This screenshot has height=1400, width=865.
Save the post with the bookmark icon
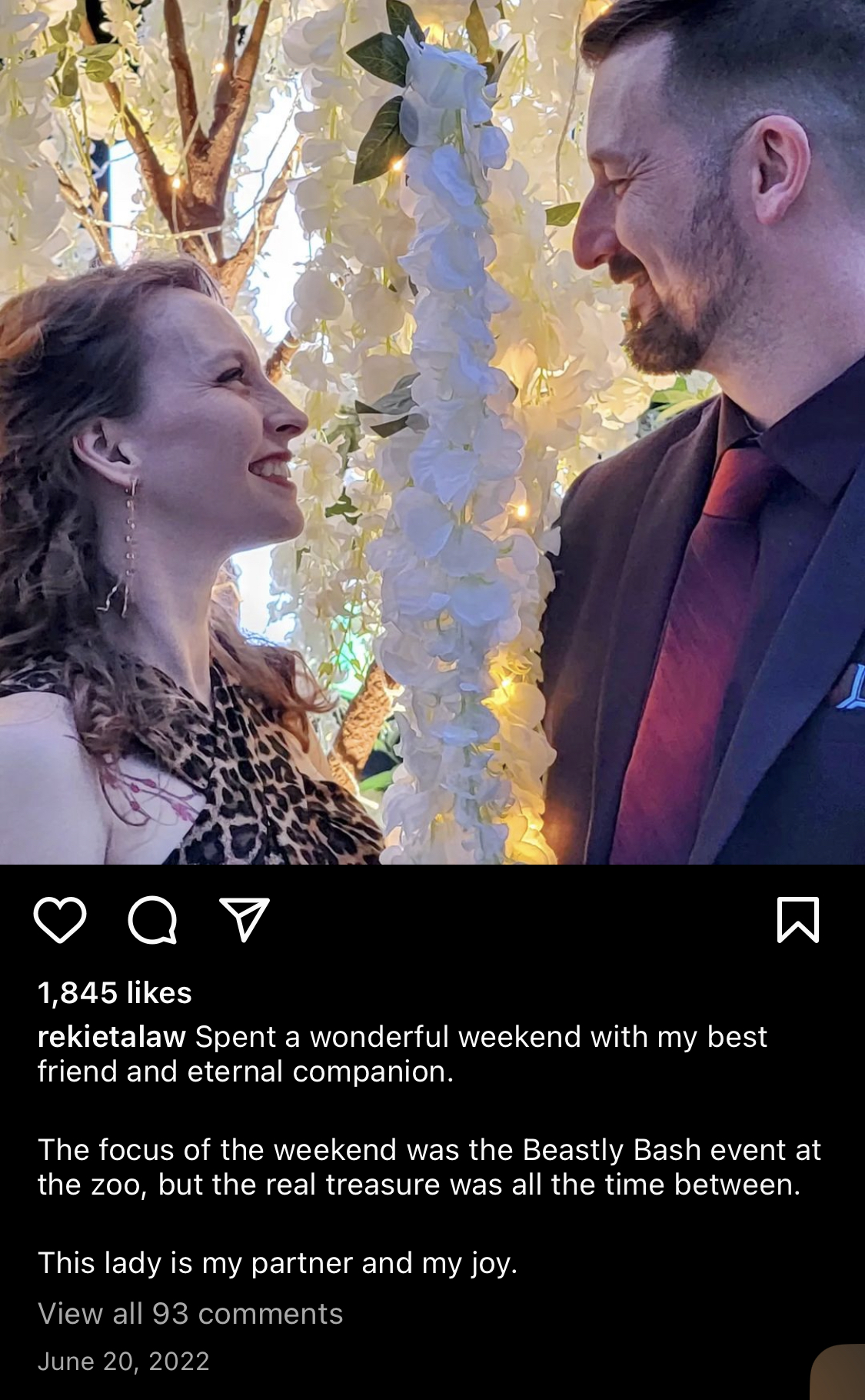[798, 919]
